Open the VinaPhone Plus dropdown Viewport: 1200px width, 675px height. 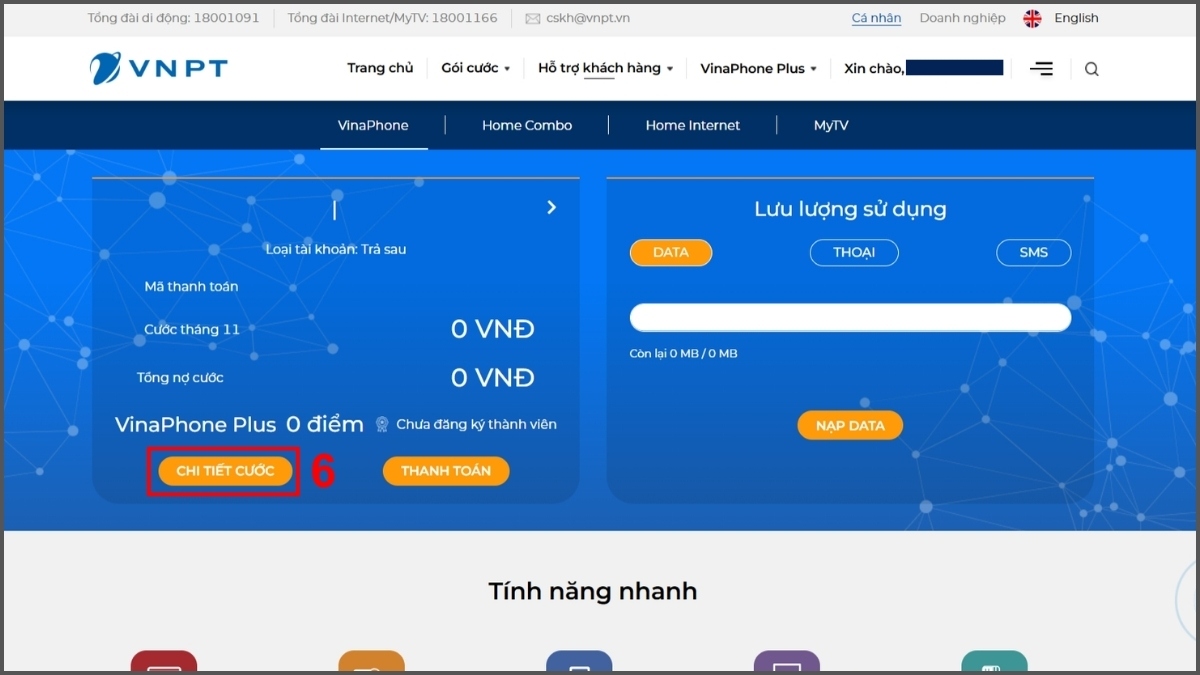pos(758,68)
